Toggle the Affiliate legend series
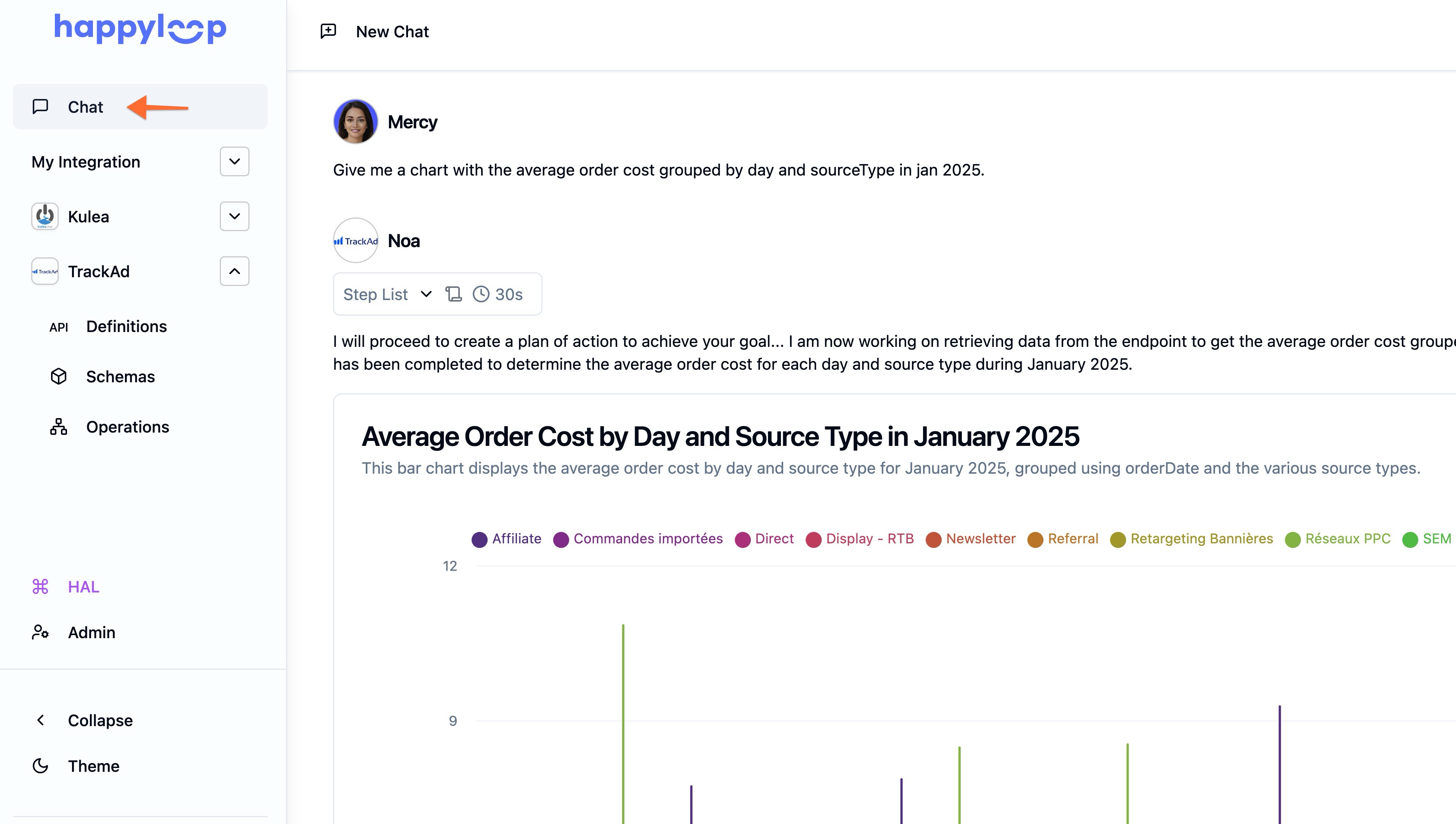This screenshot has height=824, width=1456. coord(507,539)
